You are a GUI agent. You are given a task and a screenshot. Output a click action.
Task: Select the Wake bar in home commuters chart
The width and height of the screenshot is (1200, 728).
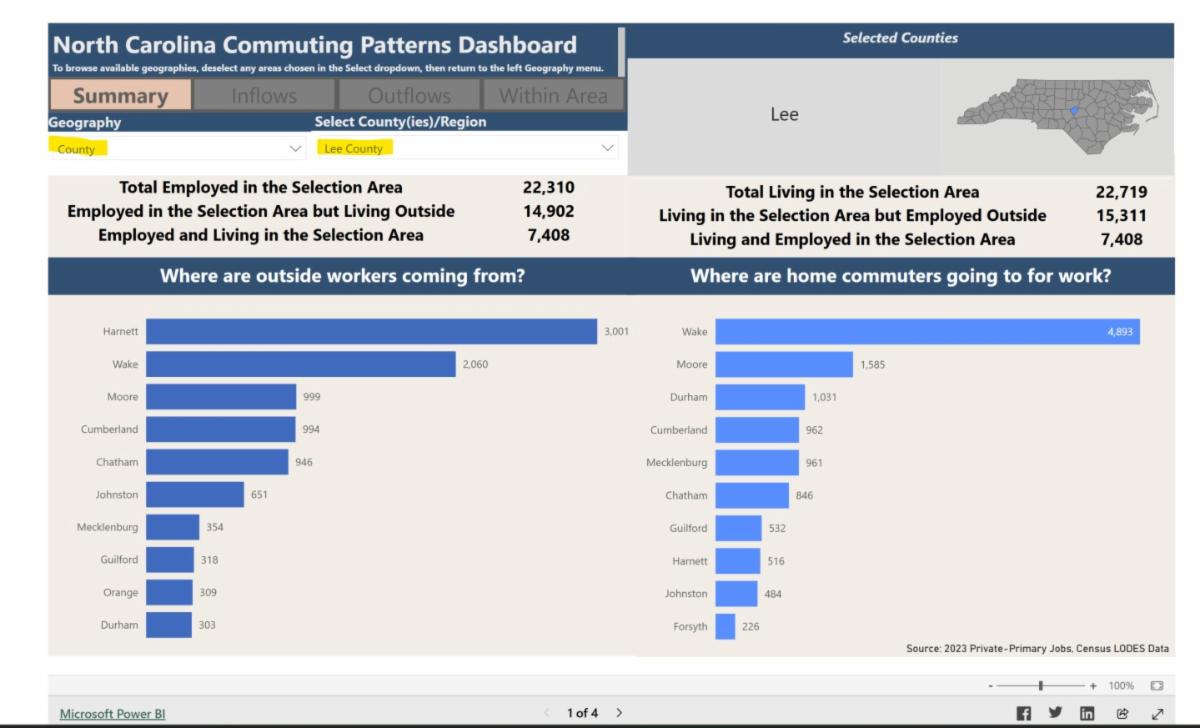coord(928,331)
